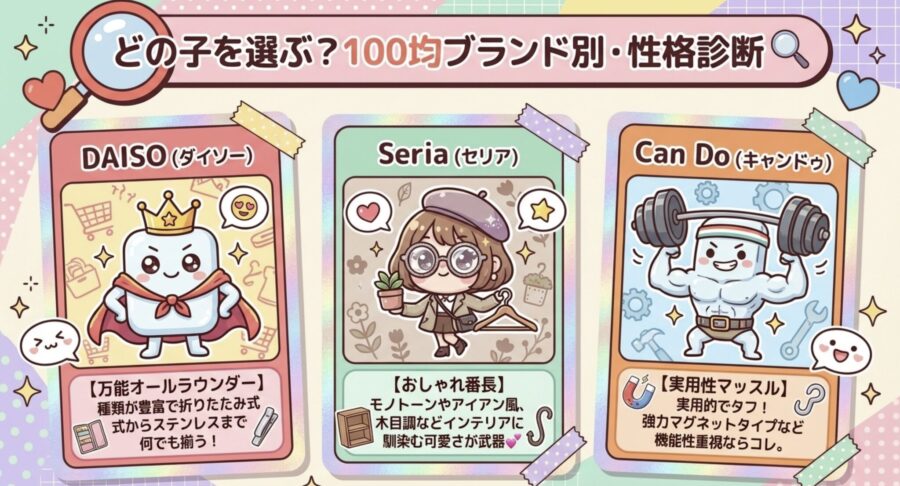Click the small magnifier icon after 性格診断
The width and height of the screenshot is (900, 486).
(x=790, y=50)
